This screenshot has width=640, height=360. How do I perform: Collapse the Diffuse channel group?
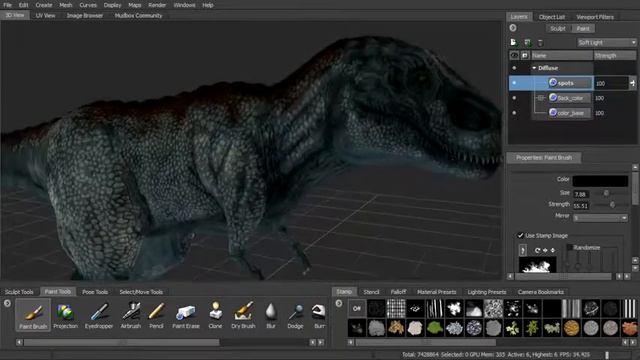pyautogui.click(x=534, y=68)
